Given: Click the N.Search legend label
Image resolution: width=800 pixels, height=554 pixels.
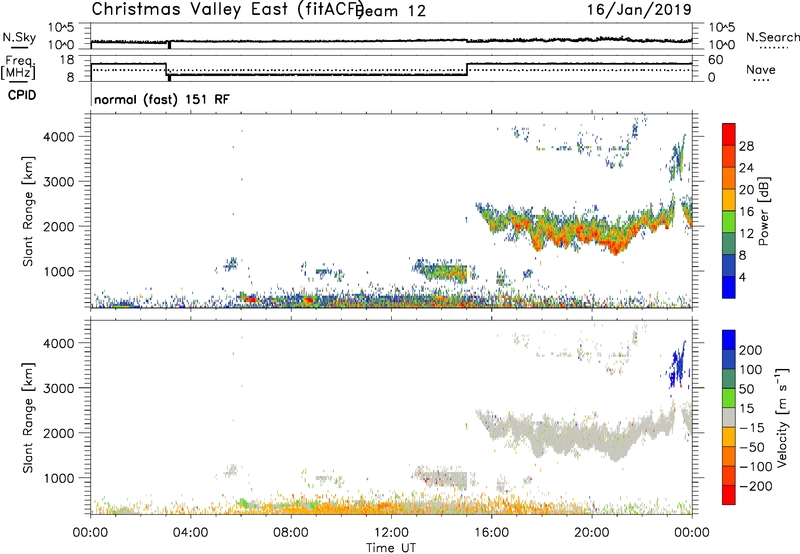Looking at the screenshot, I should 772,37.
